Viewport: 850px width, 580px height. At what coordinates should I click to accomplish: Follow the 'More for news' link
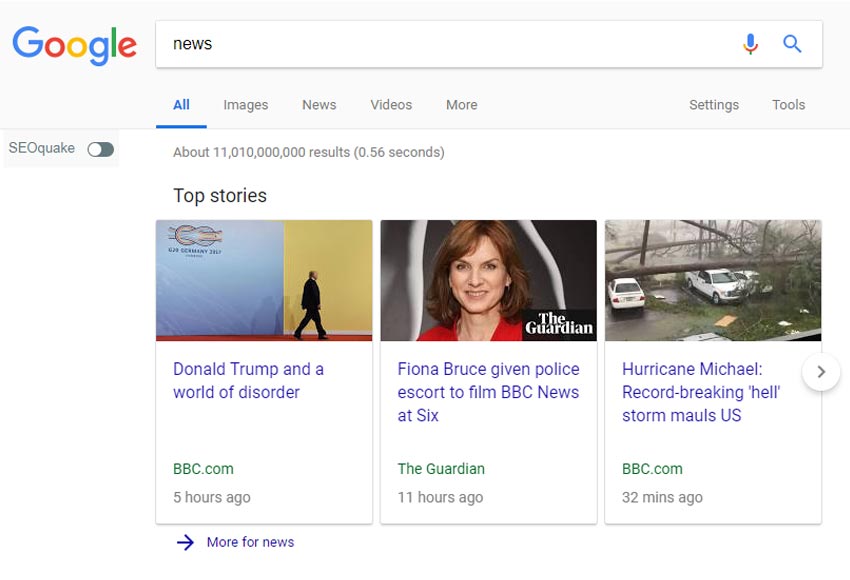[250, 542]
